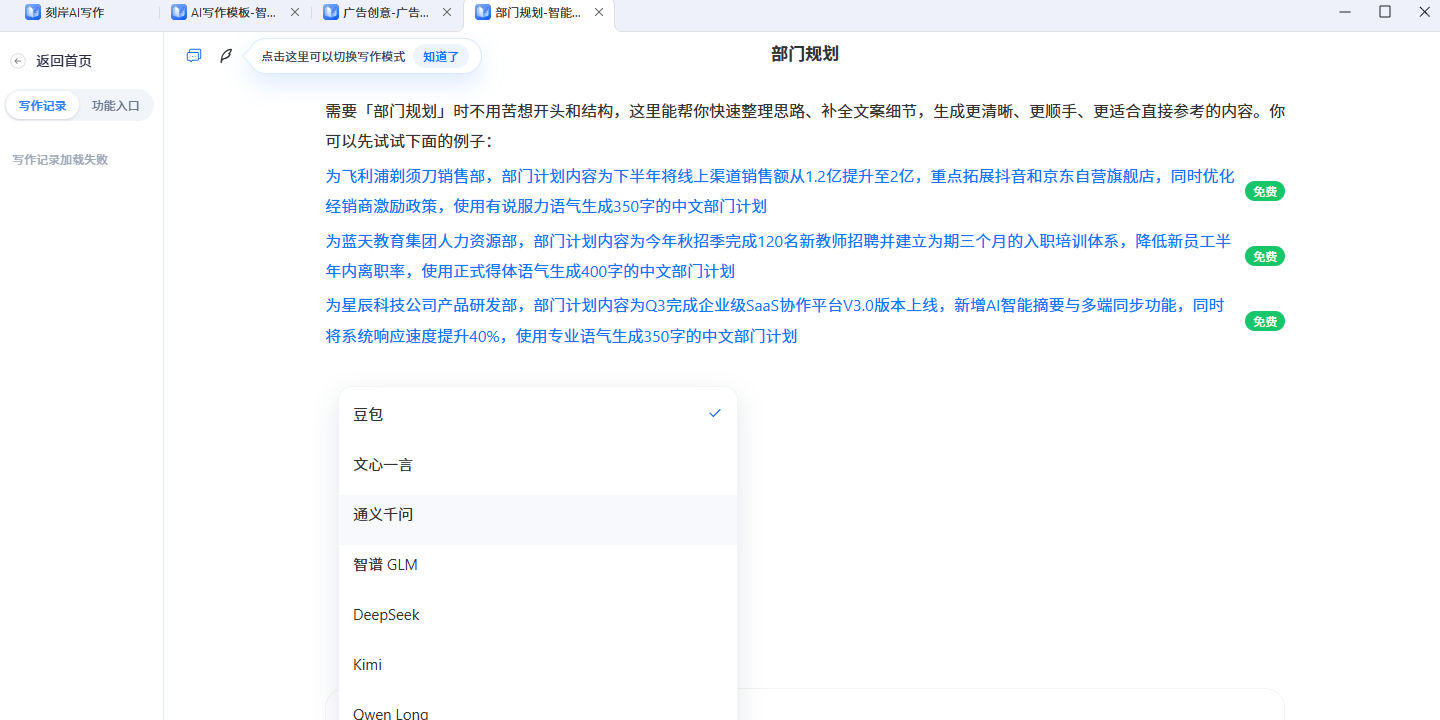Open the 写作记录 sidebar tab

click(43, 105)
